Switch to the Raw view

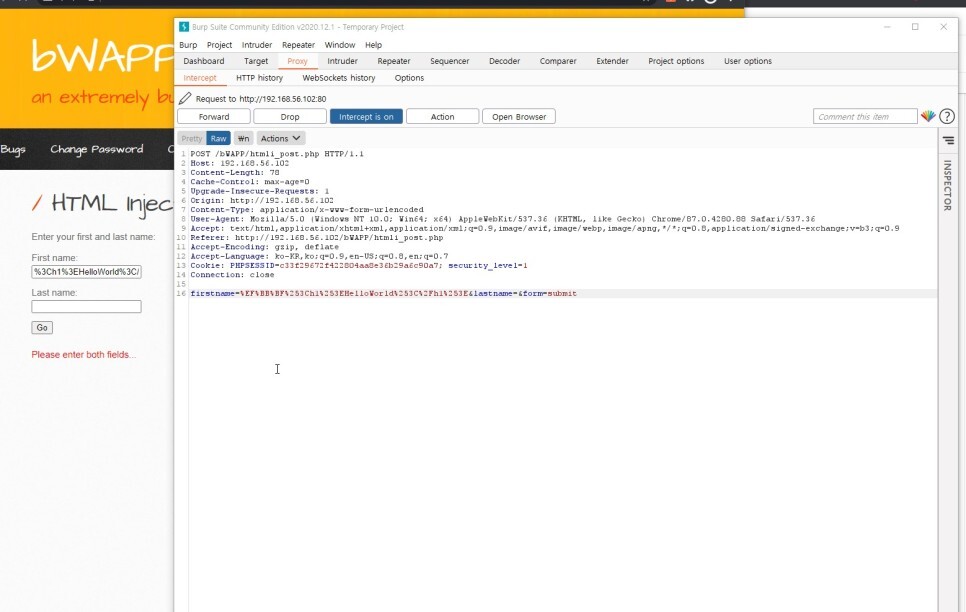218,139
